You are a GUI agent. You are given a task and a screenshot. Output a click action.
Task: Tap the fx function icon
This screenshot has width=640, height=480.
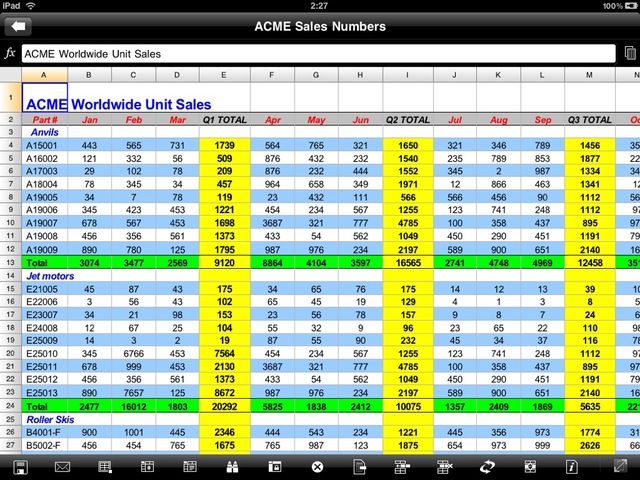(x=10, y=53)
